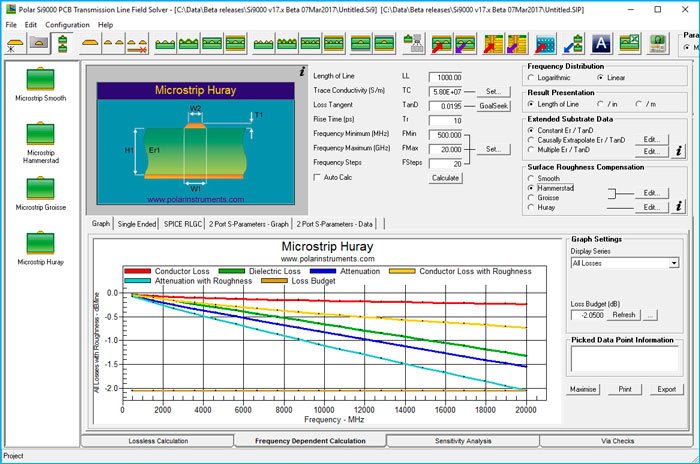The height and width of the screenshot is (464, 700).
Task: Click the green structure purple-arrow icon
Action: click(x=465, y=44)
